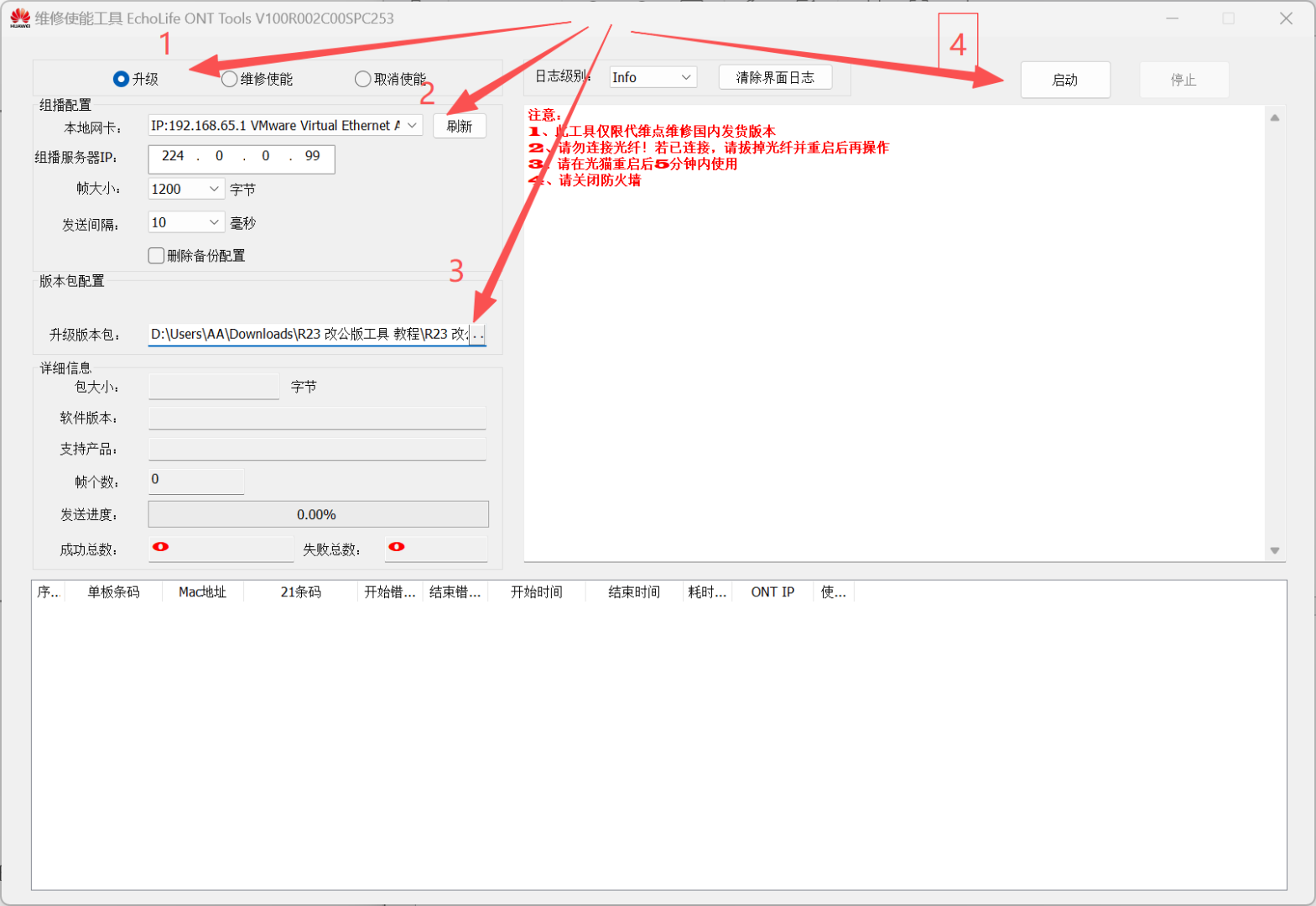Screen dimensions: 1316x906
Task: Click the 升级版本包 file path field
Action: click(309, 335)
